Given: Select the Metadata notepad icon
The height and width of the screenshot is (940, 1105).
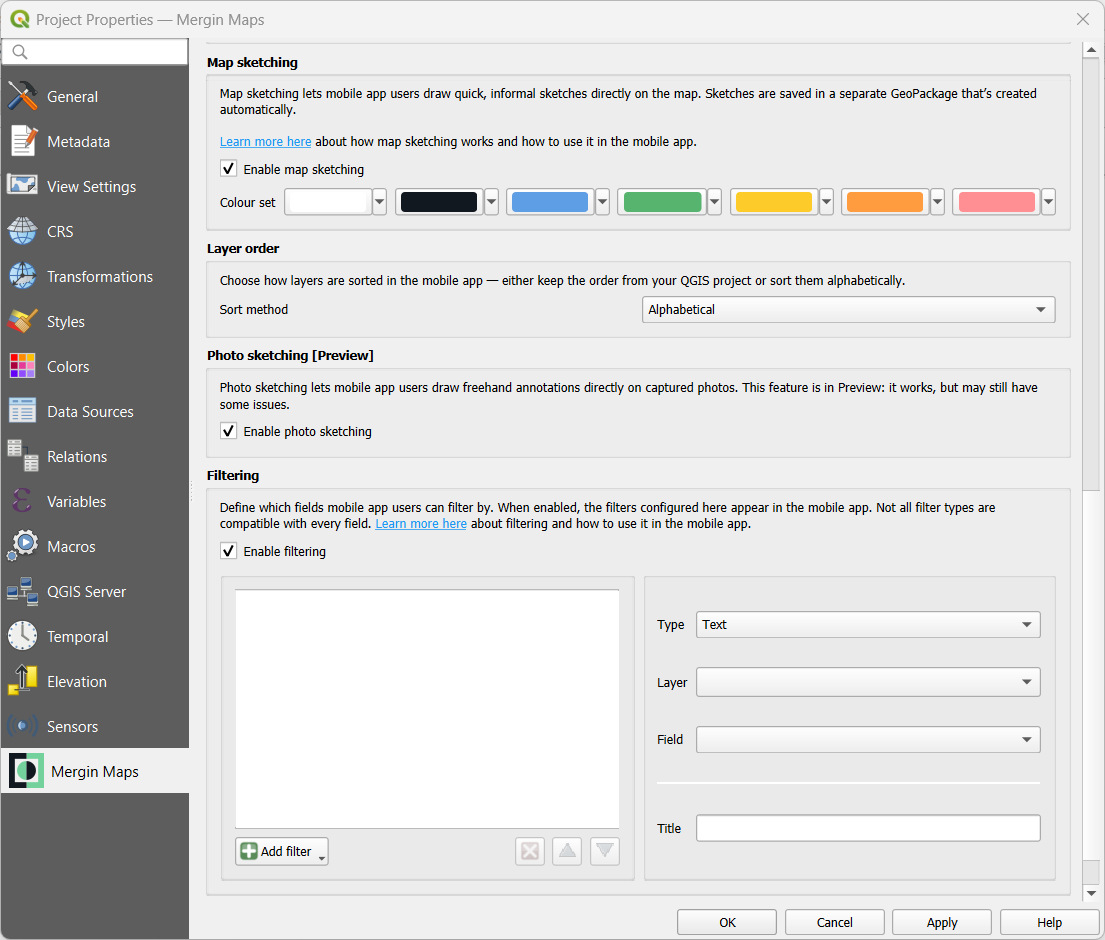Looking at the screenshot, I should click(x=22, y=141).
